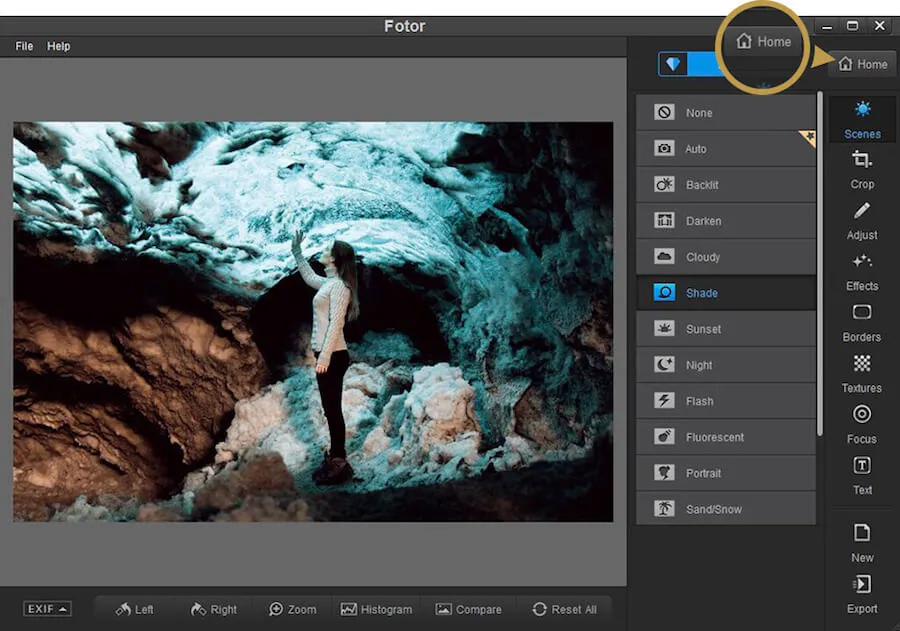
Task: Open the File menu
Action: pos(23,45)
